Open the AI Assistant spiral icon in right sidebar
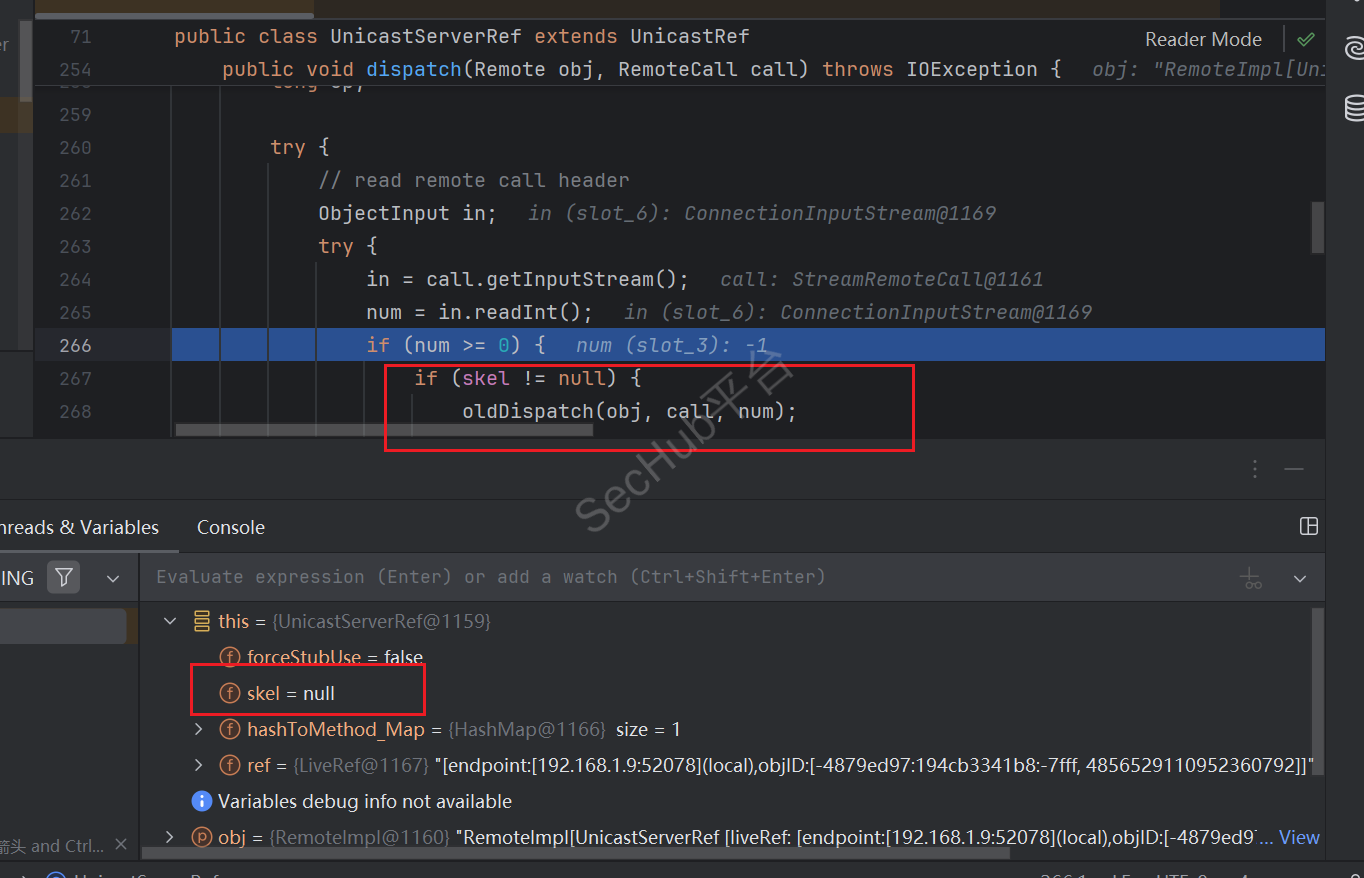Image resolution: width=1364 pixels, height=878 pixels. click(x=1354, y=48)
